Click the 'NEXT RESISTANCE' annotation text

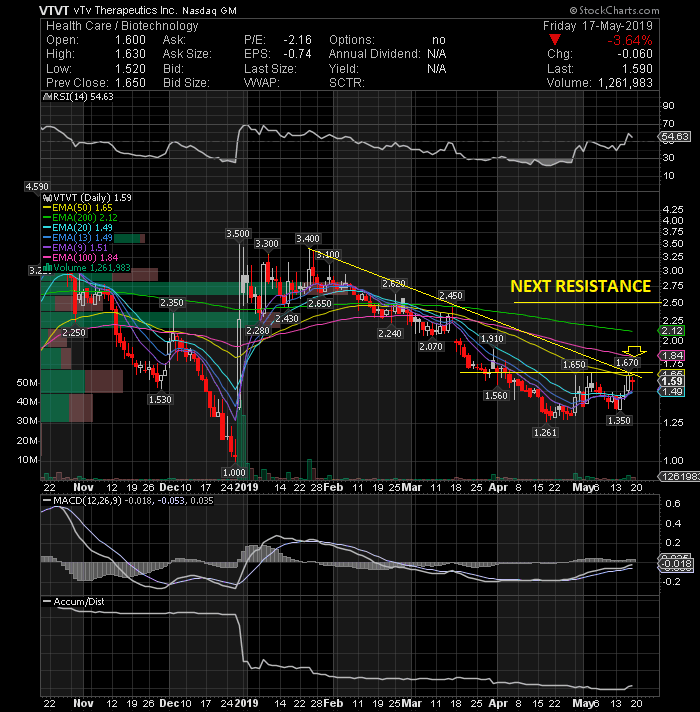coord(581,286)
